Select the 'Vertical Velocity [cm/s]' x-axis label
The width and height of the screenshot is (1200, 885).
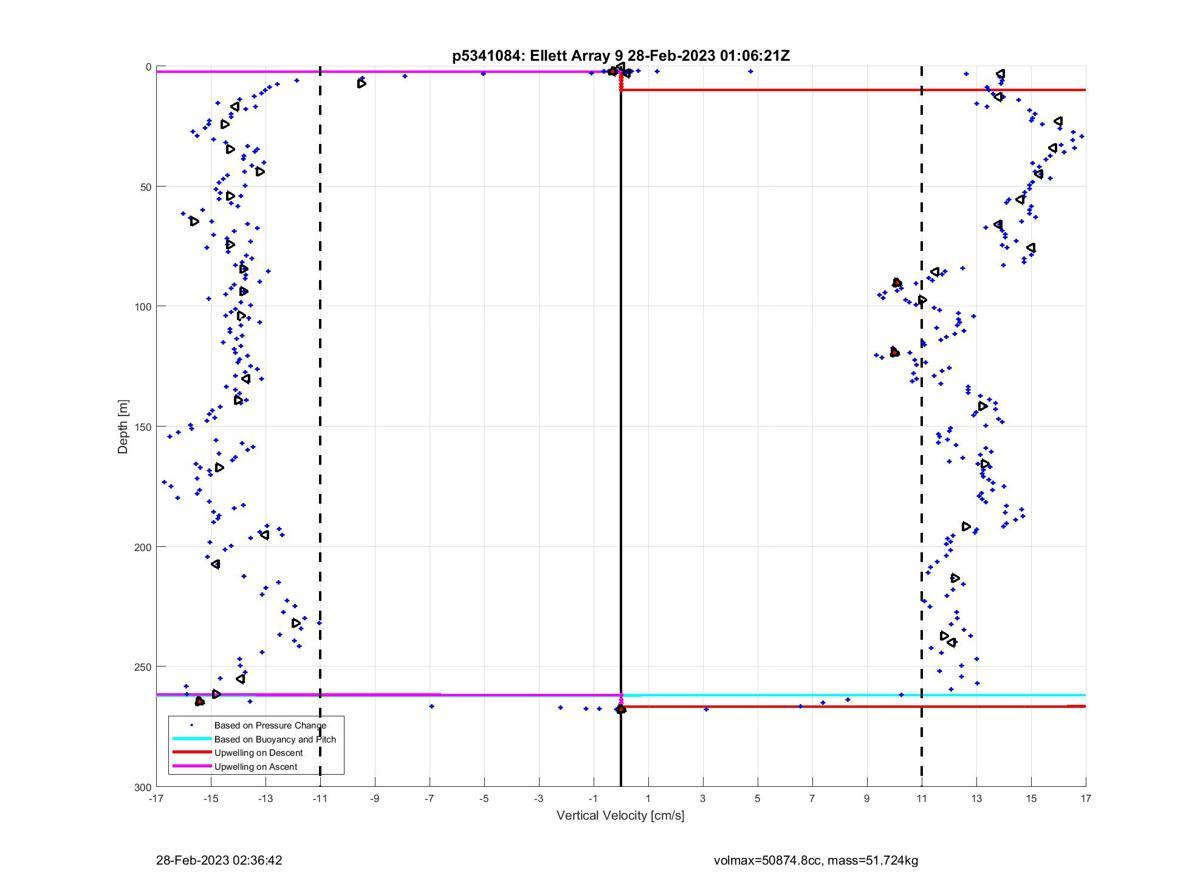[x=620, y=815]
